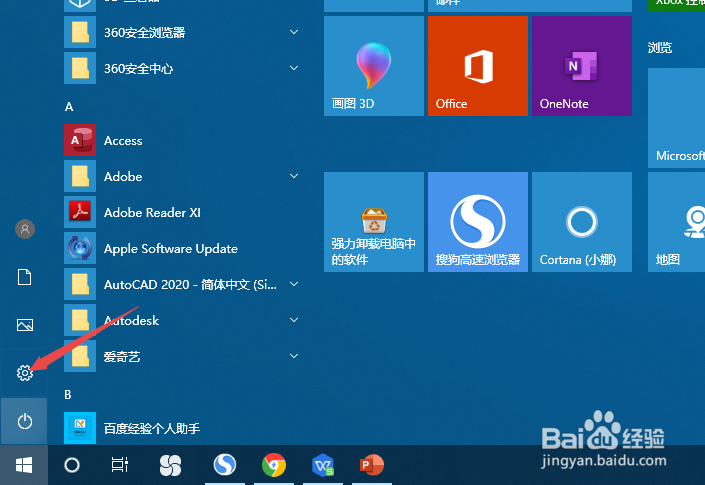The image size is (705, 485).
Task: Expand the 360安全浏览器 folder chevron
Action: pos(294,32)
